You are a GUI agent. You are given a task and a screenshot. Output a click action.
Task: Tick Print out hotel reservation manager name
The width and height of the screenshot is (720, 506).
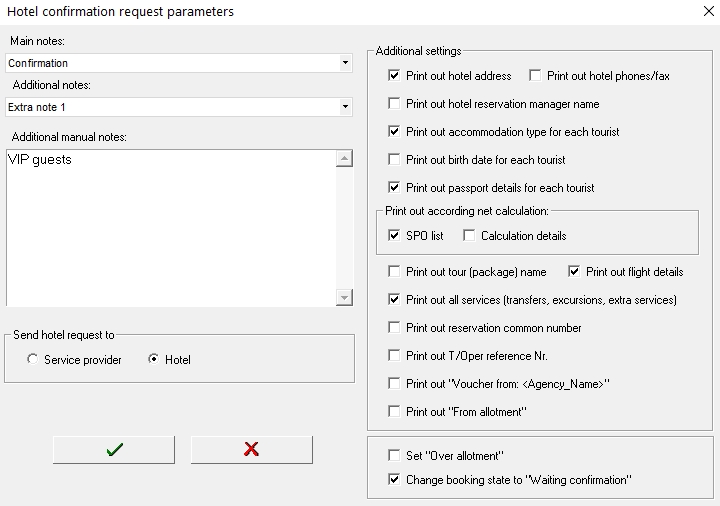[394, 103]
